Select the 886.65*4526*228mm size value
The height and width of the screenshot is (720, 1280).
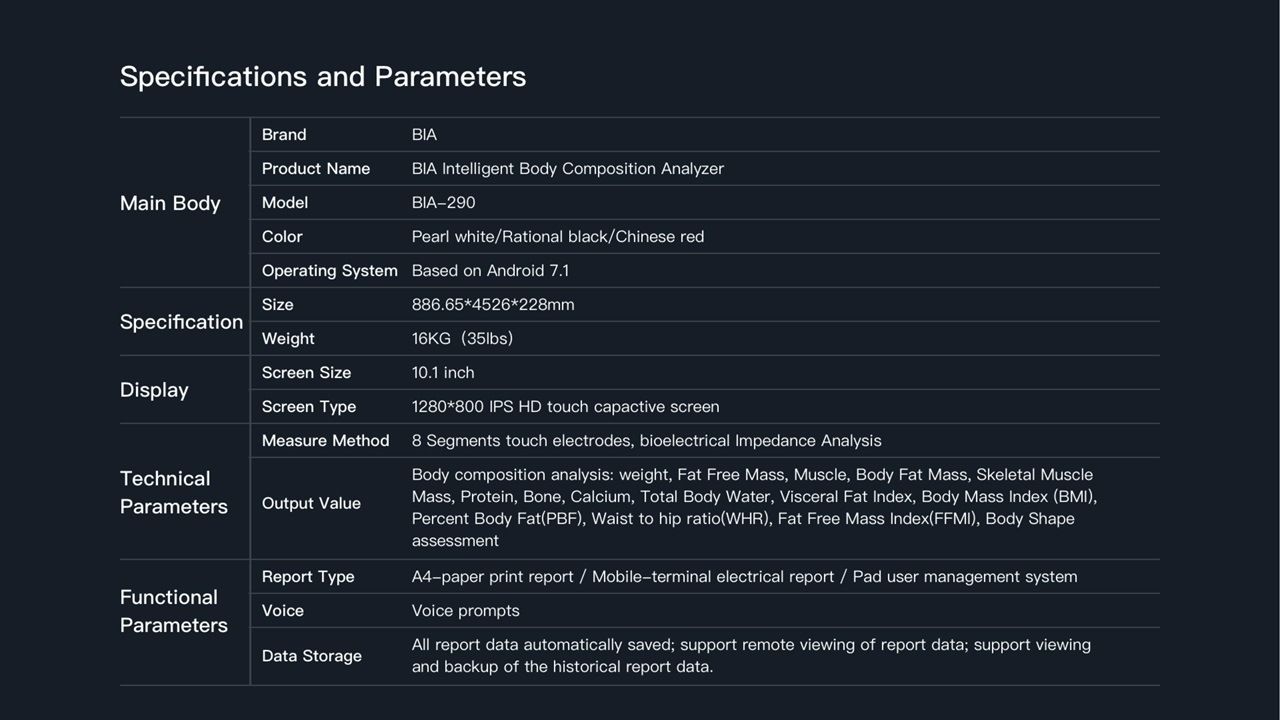click(x=493, y=305)
